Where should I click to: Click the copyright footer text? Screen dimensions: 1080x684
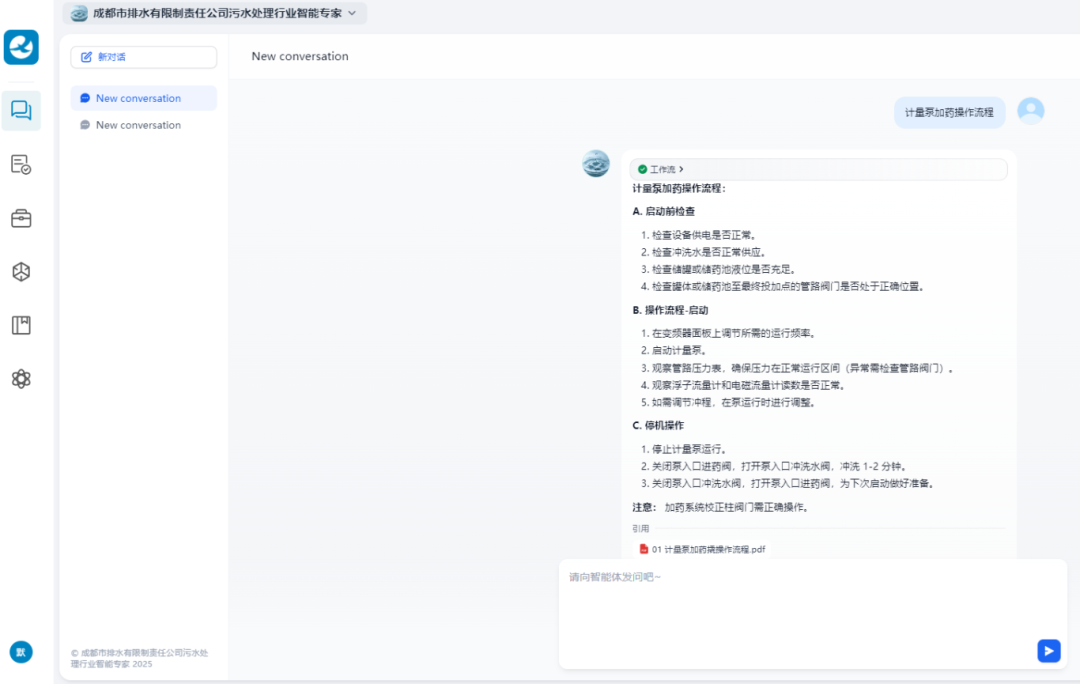click(139, 658)
